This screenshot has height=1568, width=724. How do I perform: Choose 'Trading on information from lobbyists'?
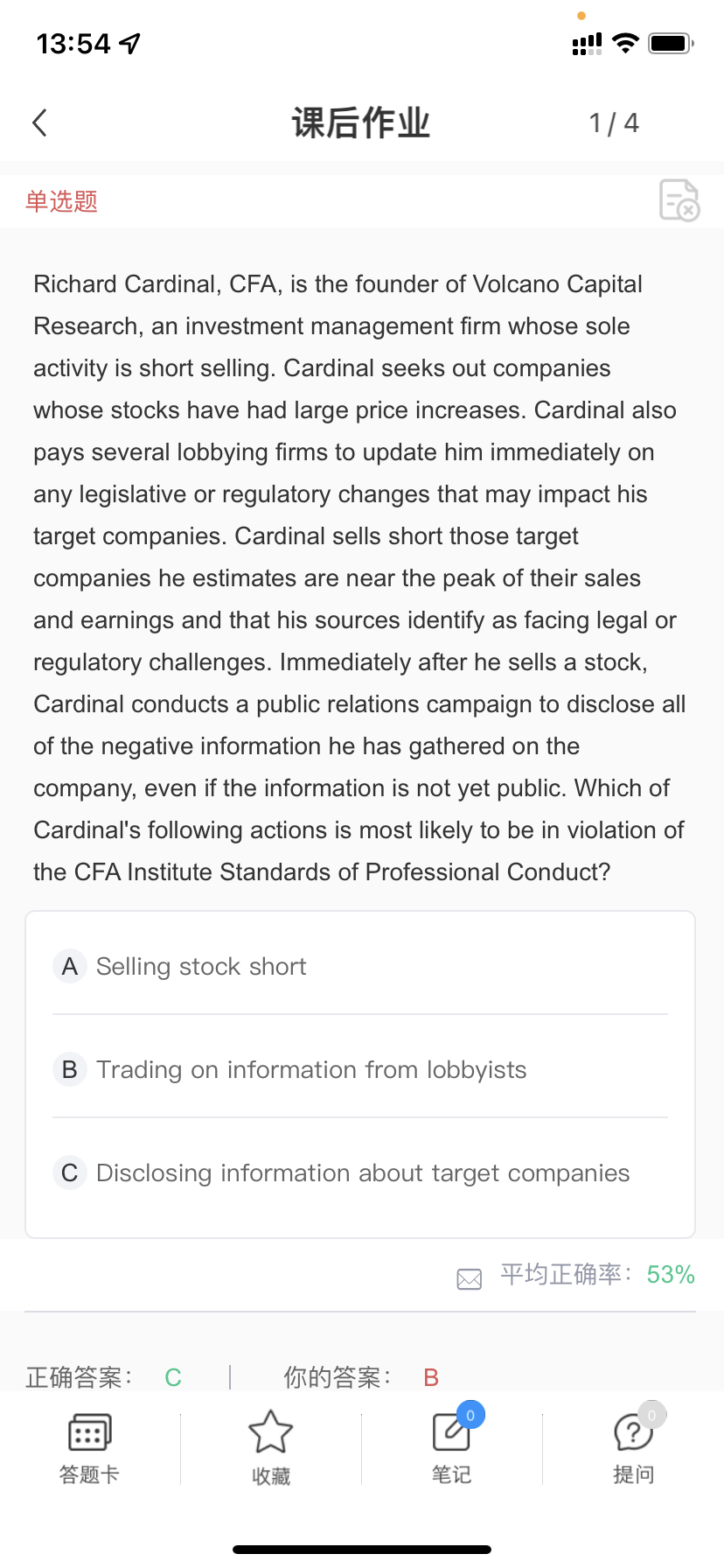click(x=311, y=1070)
